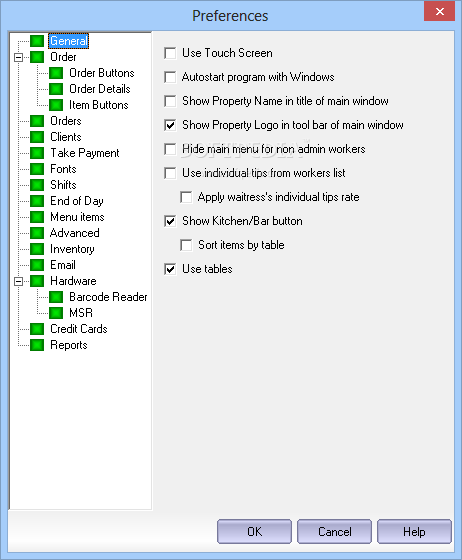Image resolution: width=462 pixels, height=560 pixels.
Task: Select Inventory in the tree
Action: pos(72,249)
